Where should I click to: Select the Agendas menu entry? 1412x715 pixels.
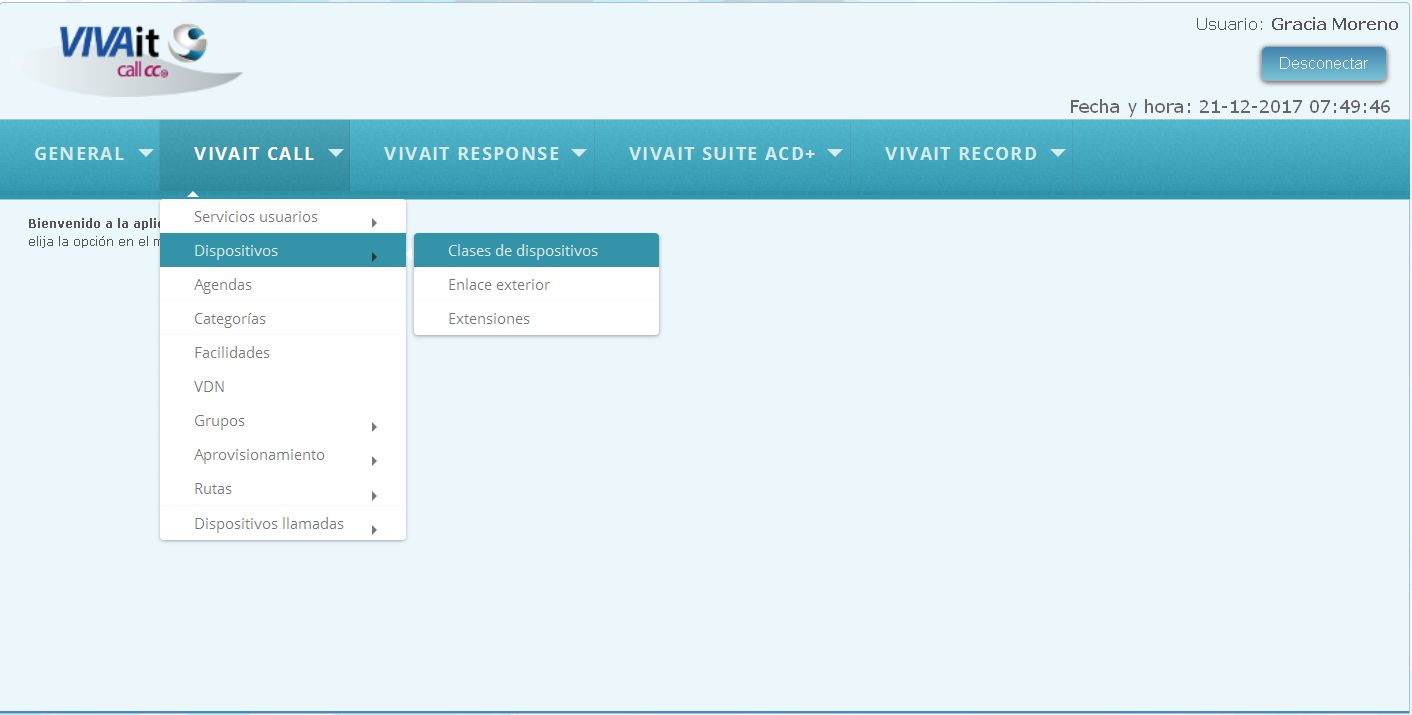[x=283, y=284]
